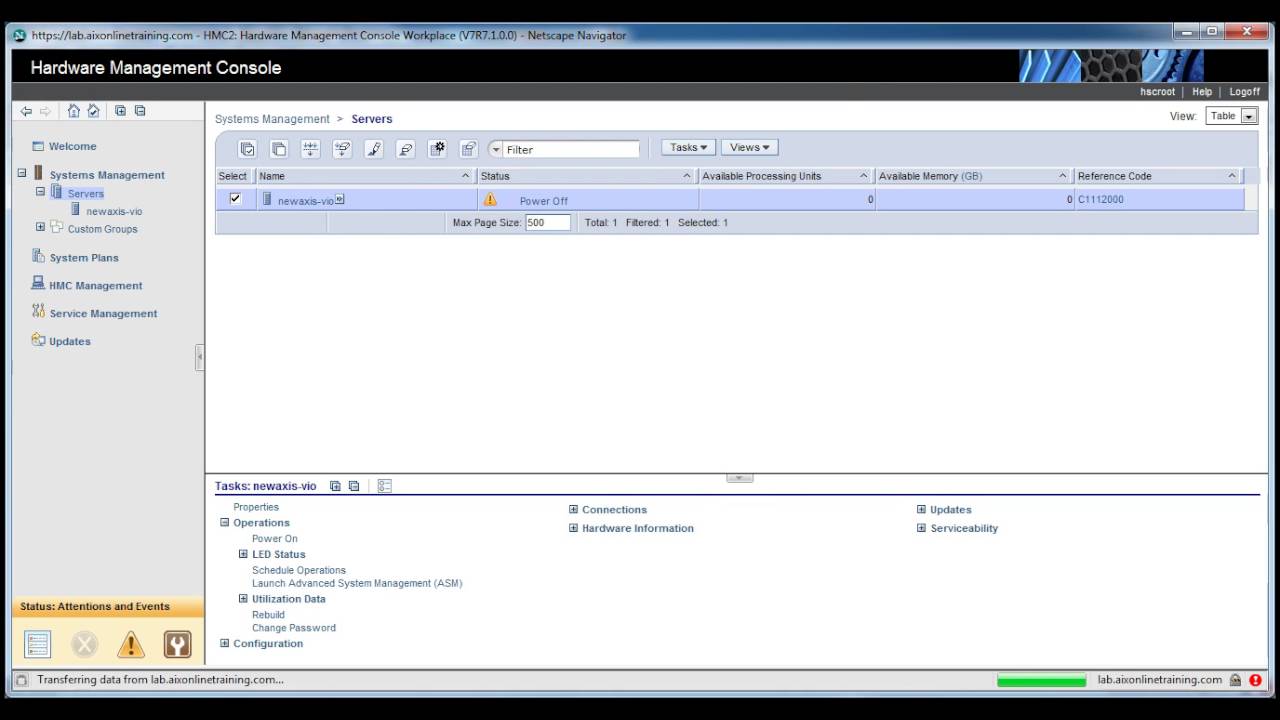Open the View Table combo box
The height and width of the screenshot is (720, 1280).
1231,116
